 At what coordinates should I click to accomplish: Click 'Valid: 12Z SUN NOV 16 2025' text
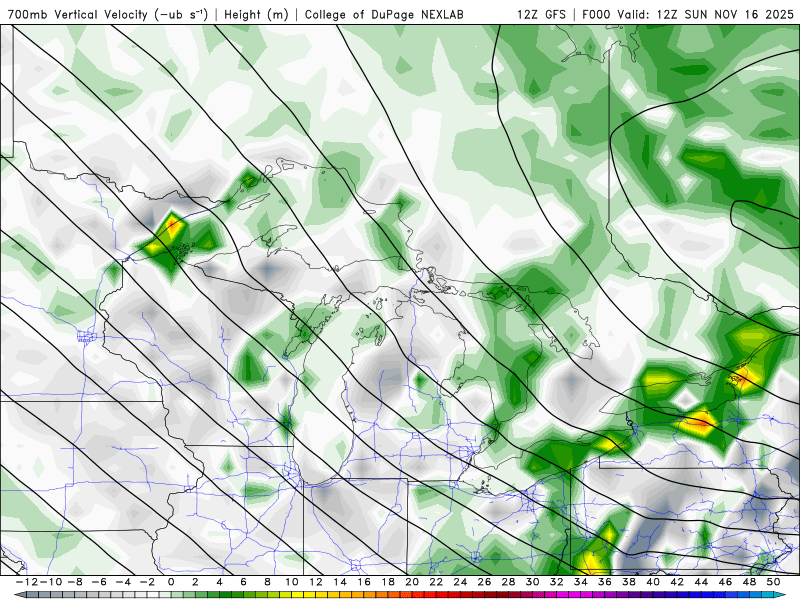pyautogui.click(x=705, y=15)
